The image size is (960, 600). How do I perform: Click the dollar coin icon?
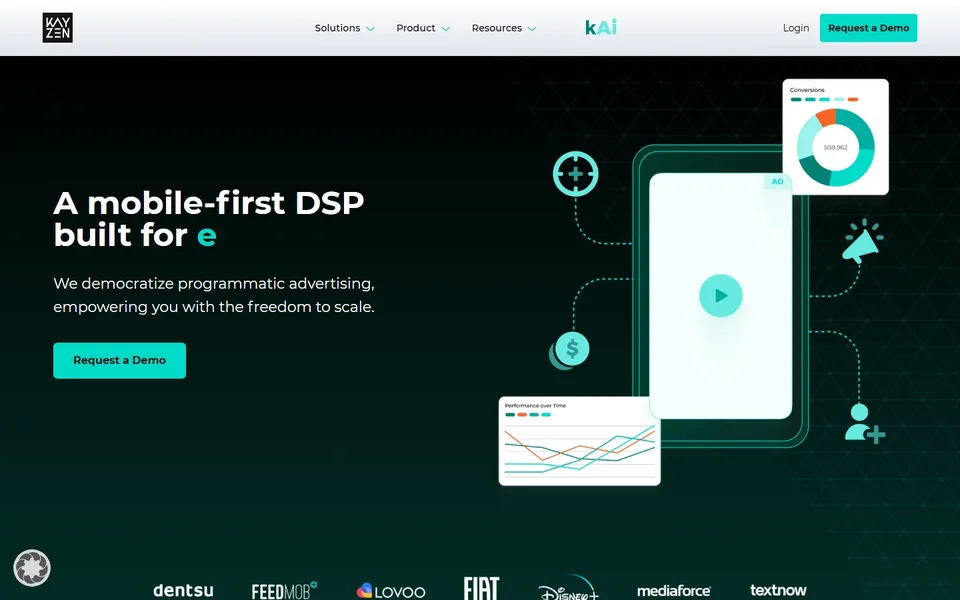coord(569,350)
